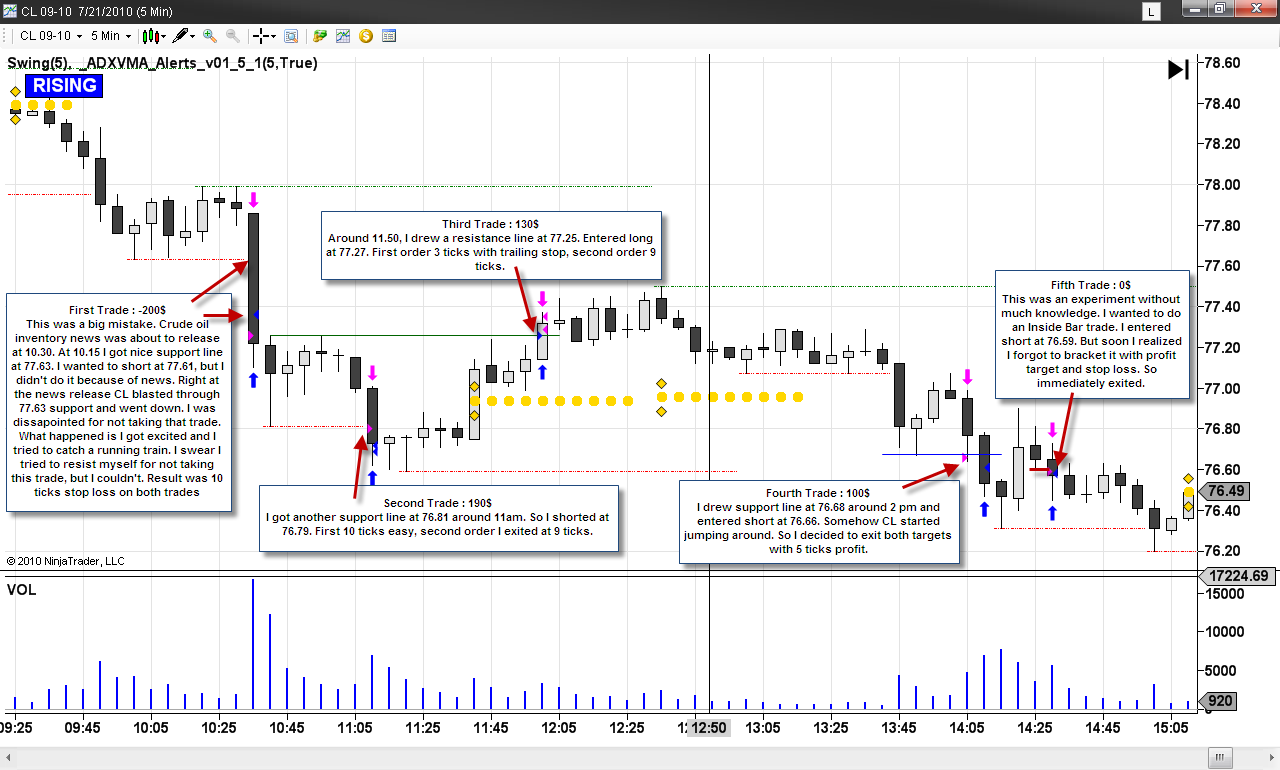Click the 77.40 price axis label
The image size is (1280, 770).
[x=1221, y=307]
